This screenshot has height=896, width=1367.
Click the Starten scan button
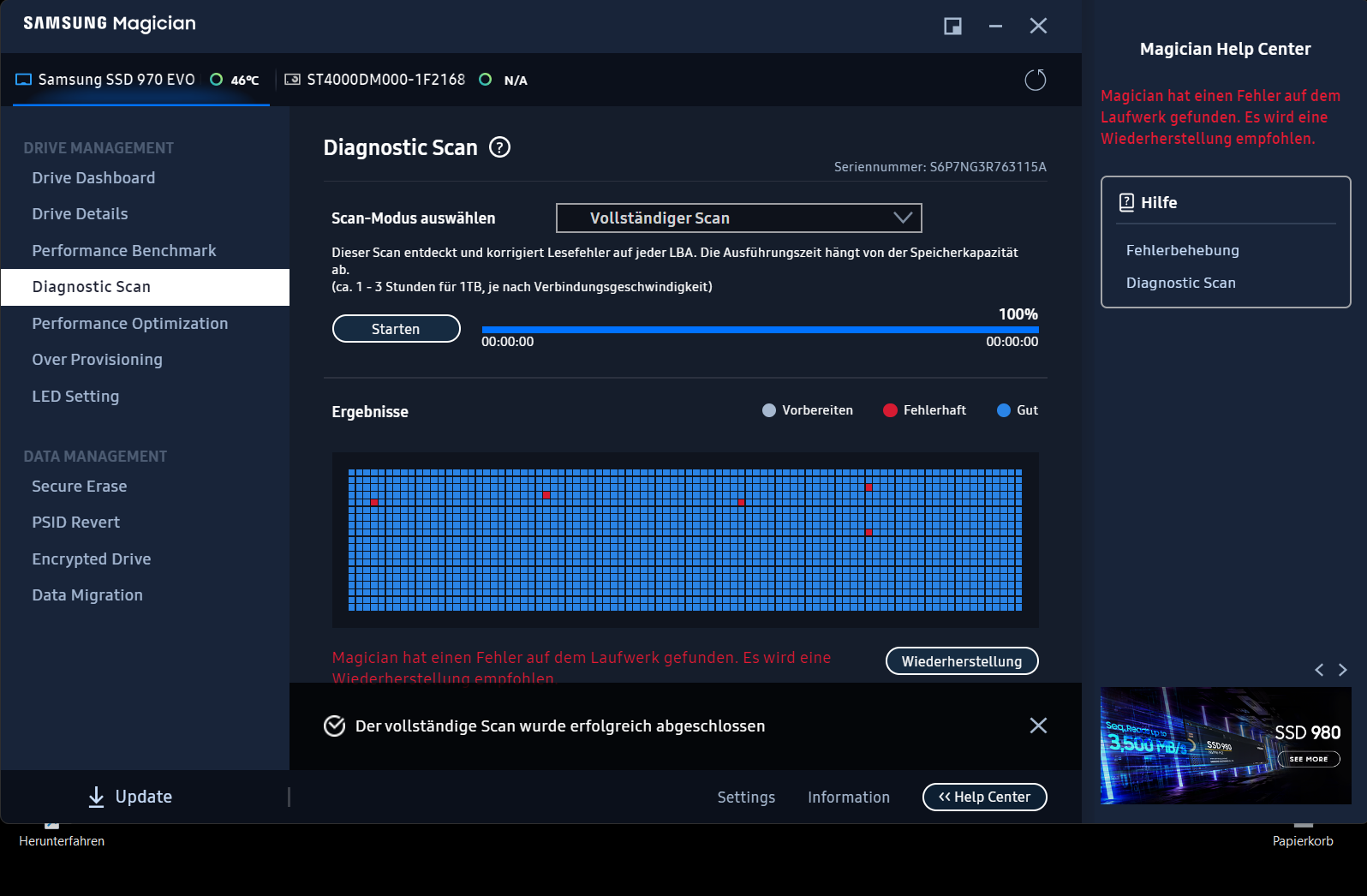pos(396,328)
